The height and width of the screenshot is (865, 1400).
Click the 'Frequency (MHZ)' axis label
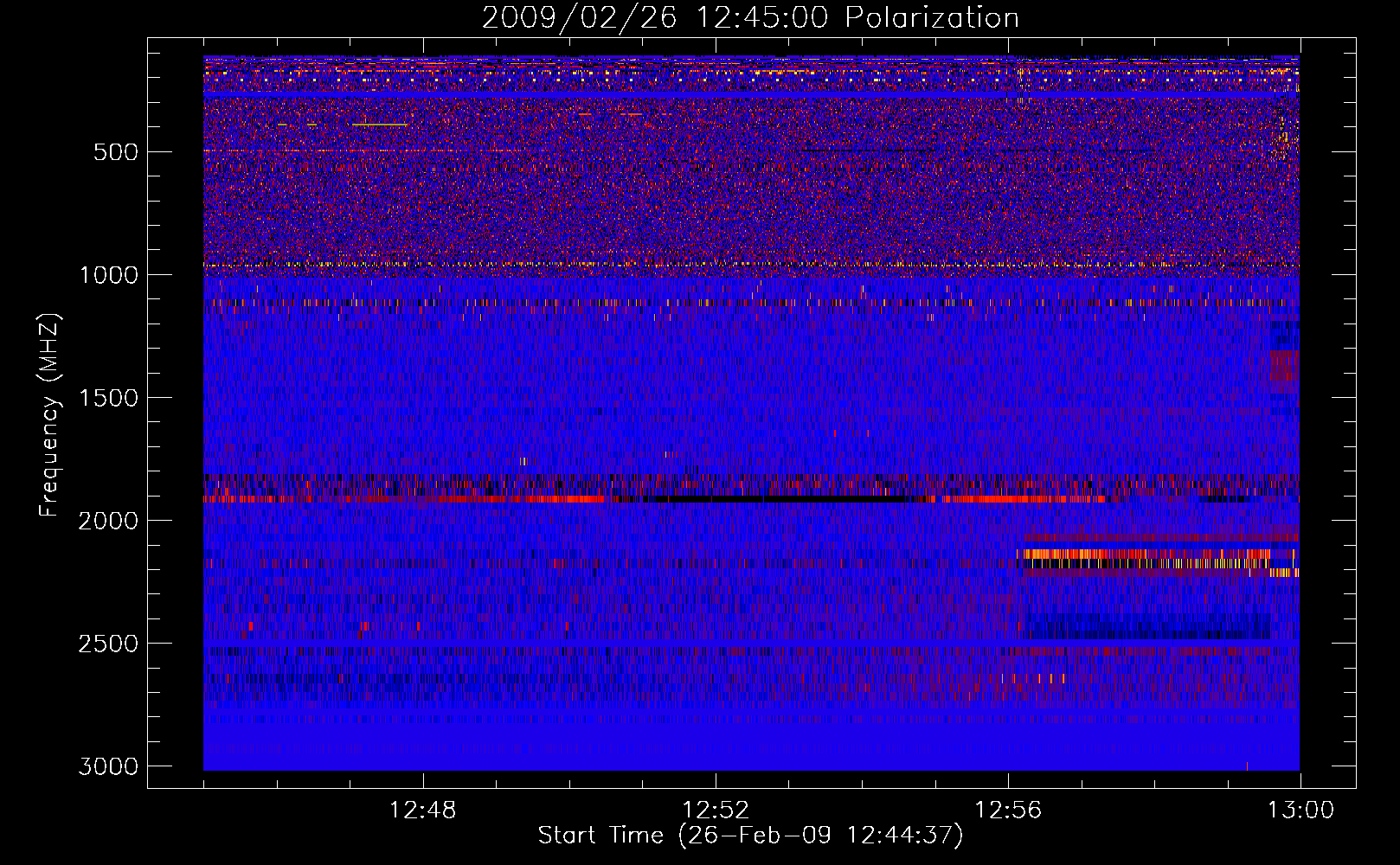pyautogui.click(x=50, y=415)
